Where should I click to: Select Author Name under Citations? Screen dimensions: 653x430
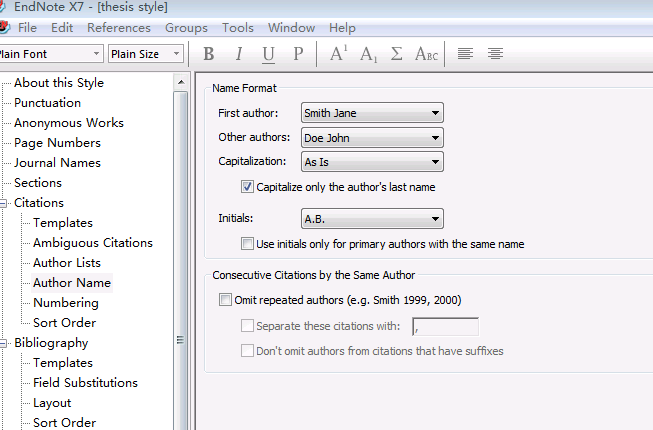72,283
